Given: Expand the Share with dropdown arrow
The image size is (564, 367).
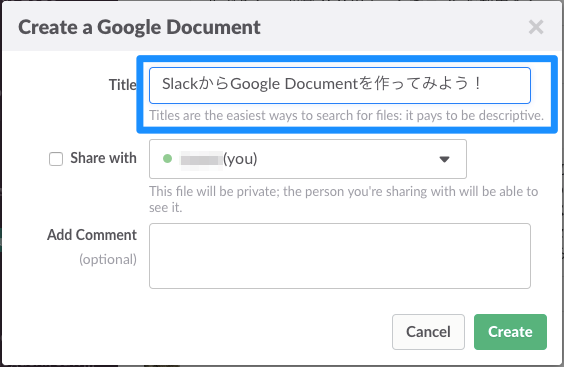Looking at the screenshot, I should point(445,159).
